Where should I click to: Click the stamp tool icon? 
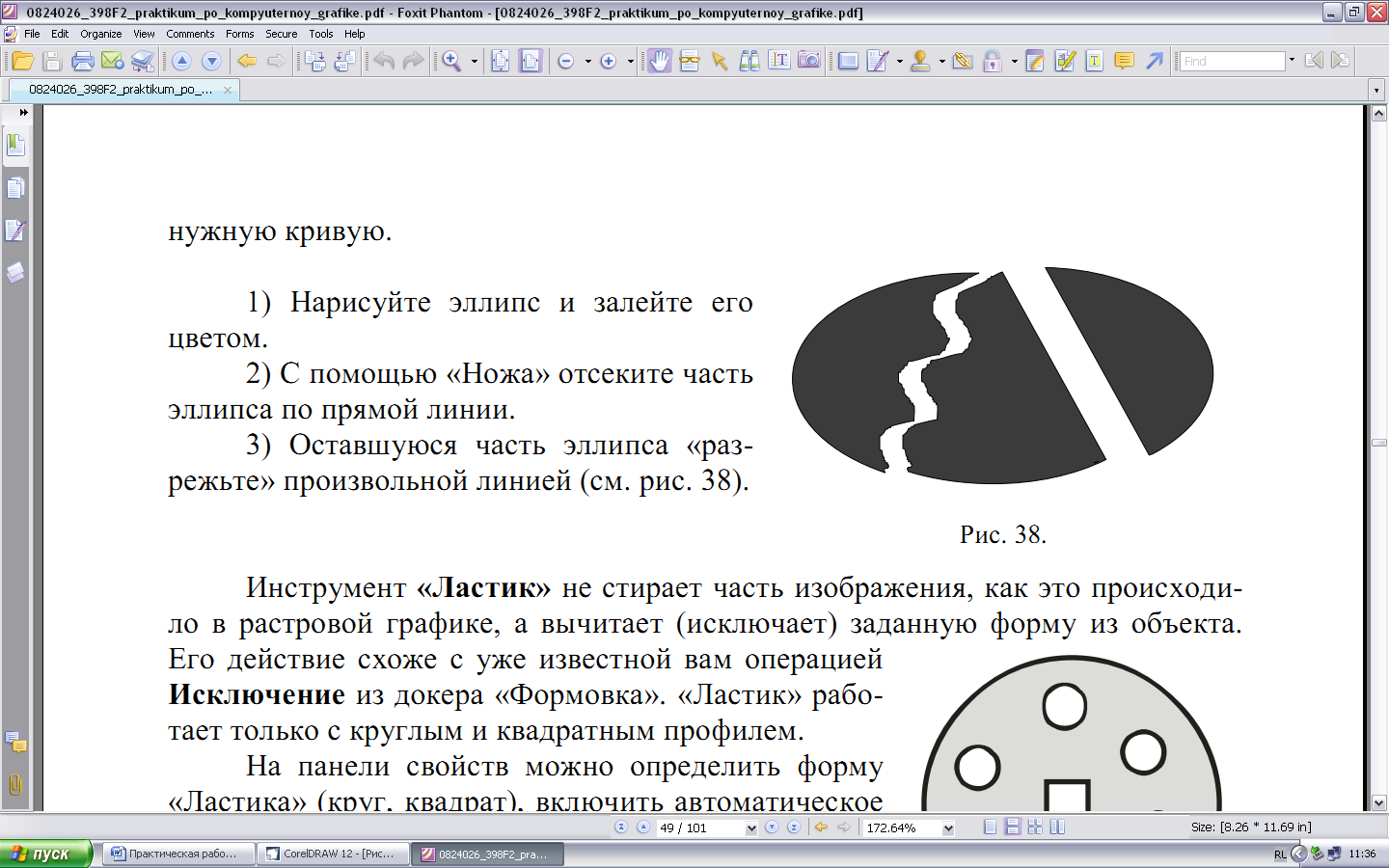(x=920, y=61)
